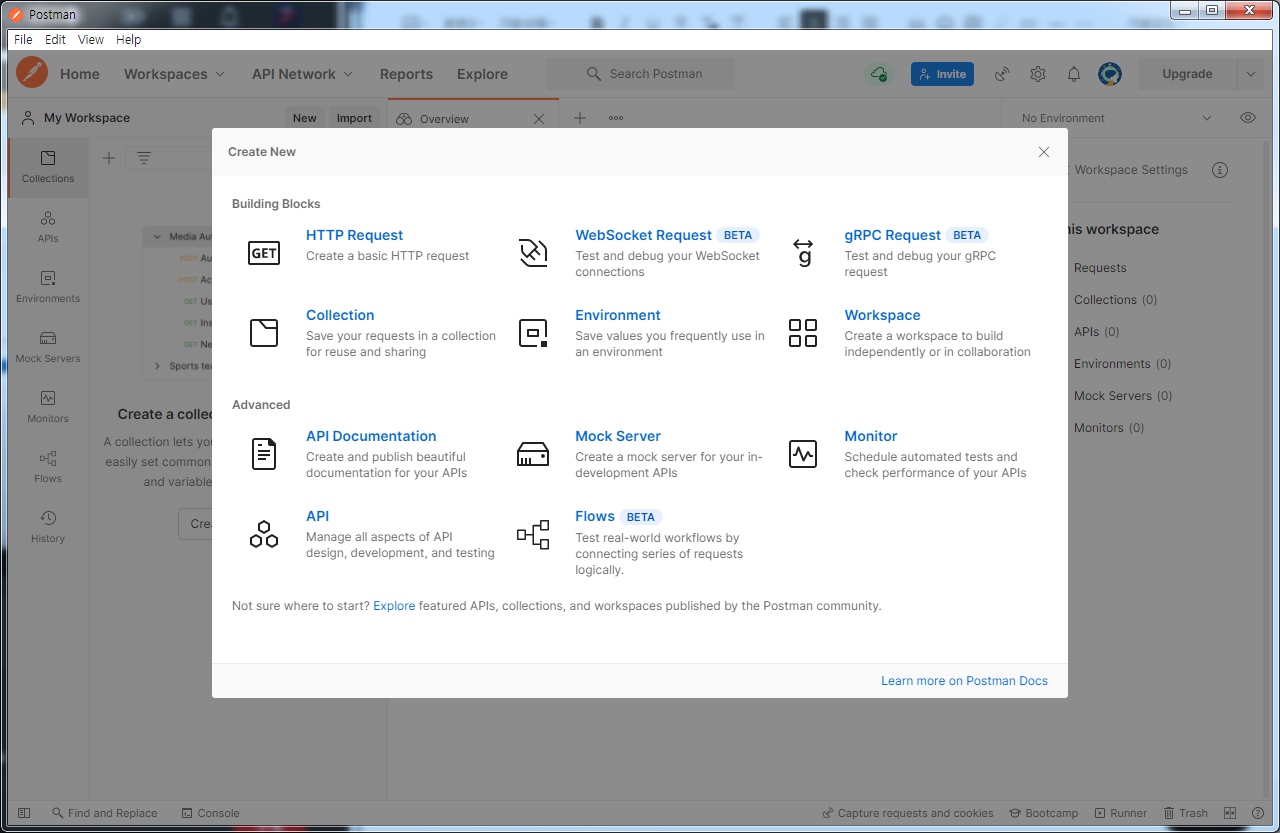Select the WebSocket Request icon
This screenshot has height=833, width=1280.
pos(533,253)
